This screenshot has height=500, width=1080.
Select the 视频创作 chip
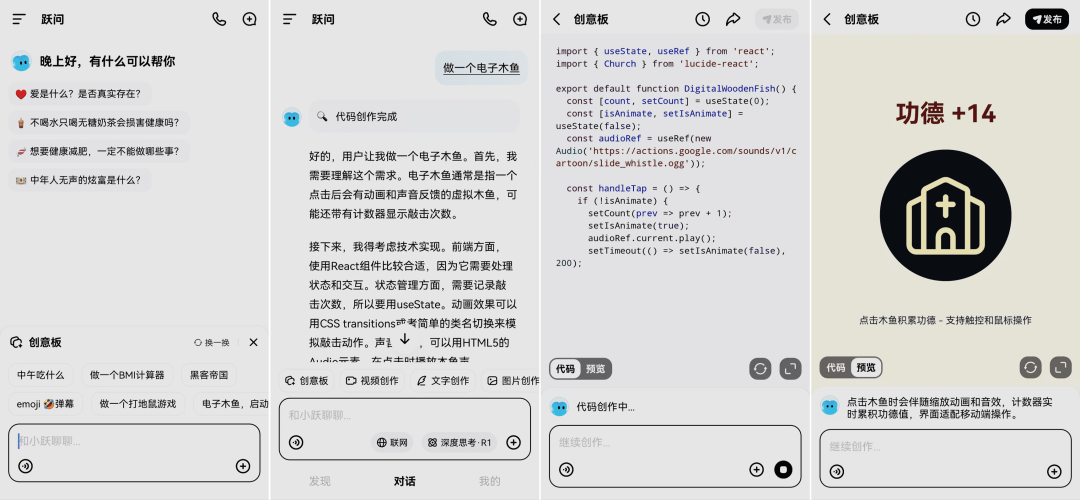pyautogui.click(x=372, y=381)
